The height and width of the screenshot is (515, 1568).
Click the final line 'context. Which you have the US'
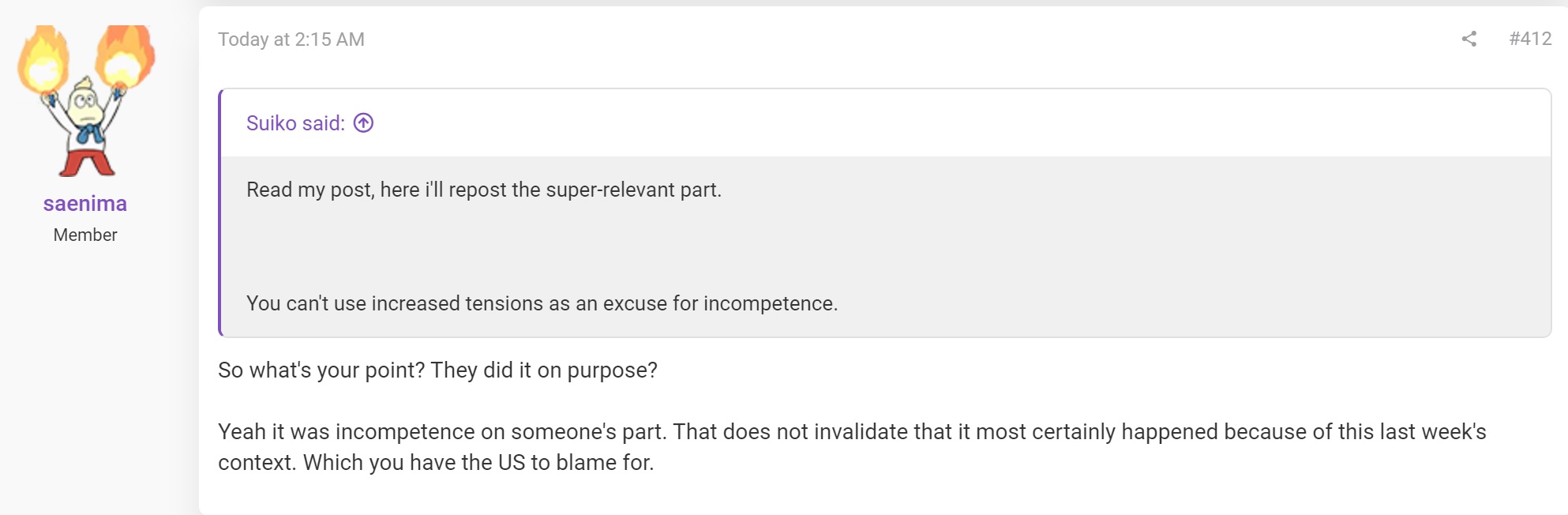click(436, 463)
